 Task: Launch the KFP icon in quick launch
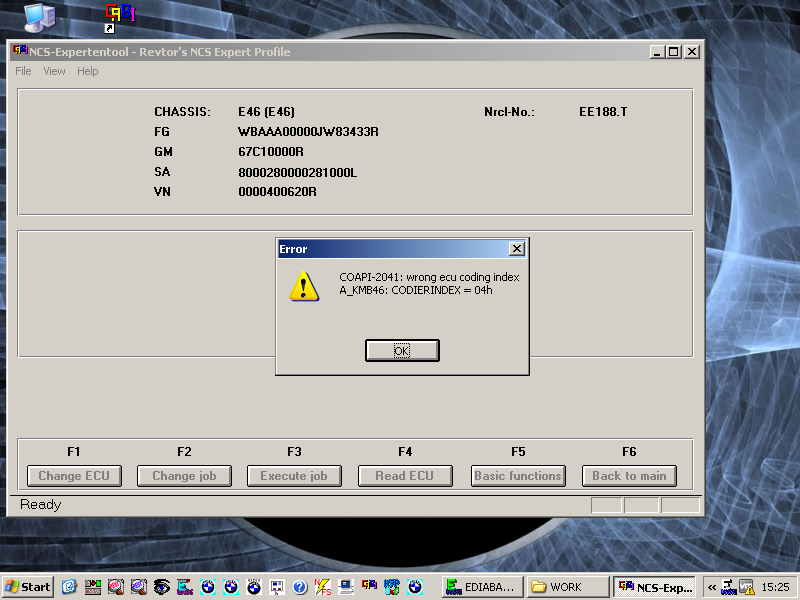tap(392, 587)
